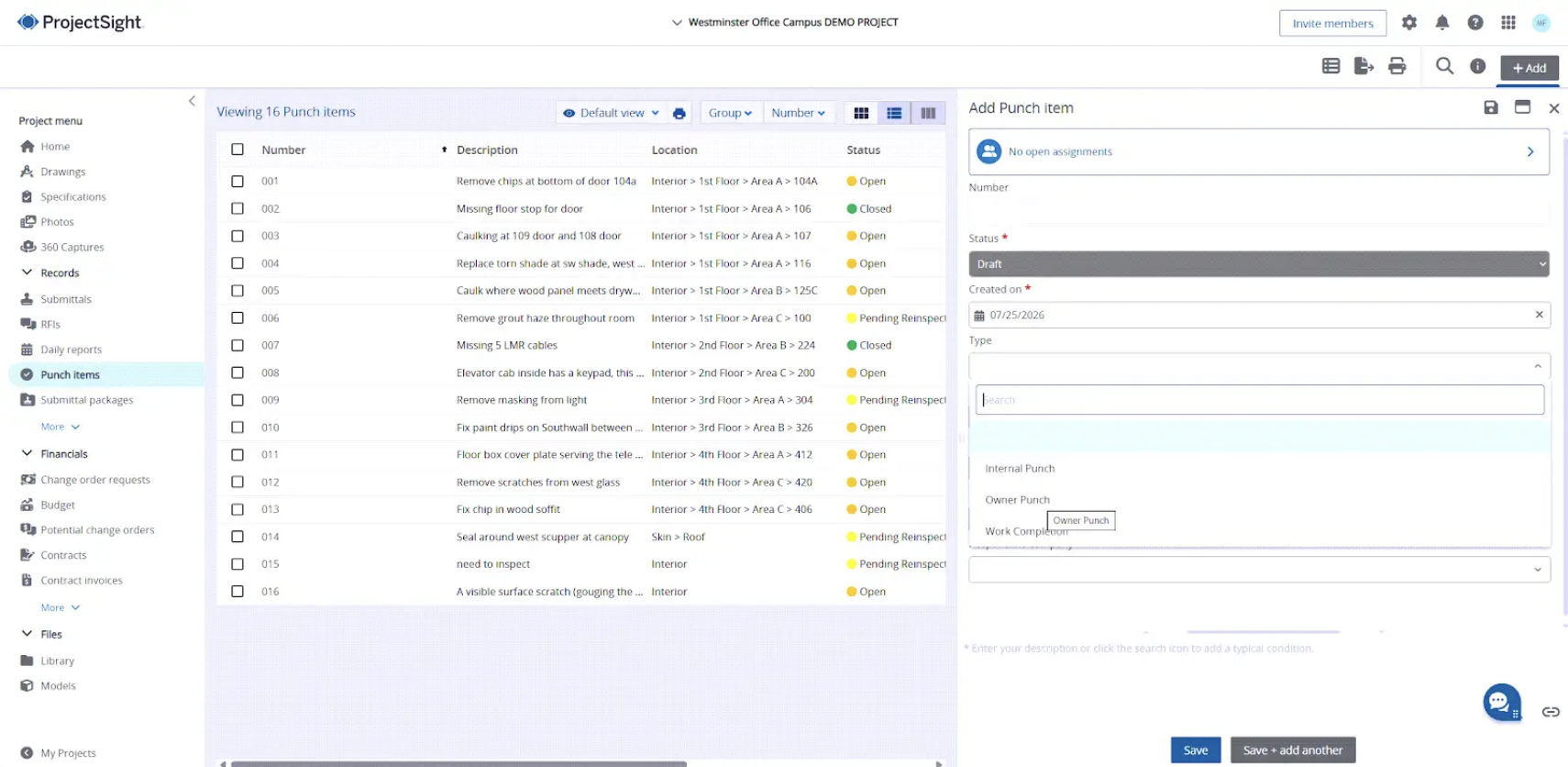Viewport: 1568px width, 767px height.
Task: Check the box for punch item 012
Action: click(x=237, y=482)
